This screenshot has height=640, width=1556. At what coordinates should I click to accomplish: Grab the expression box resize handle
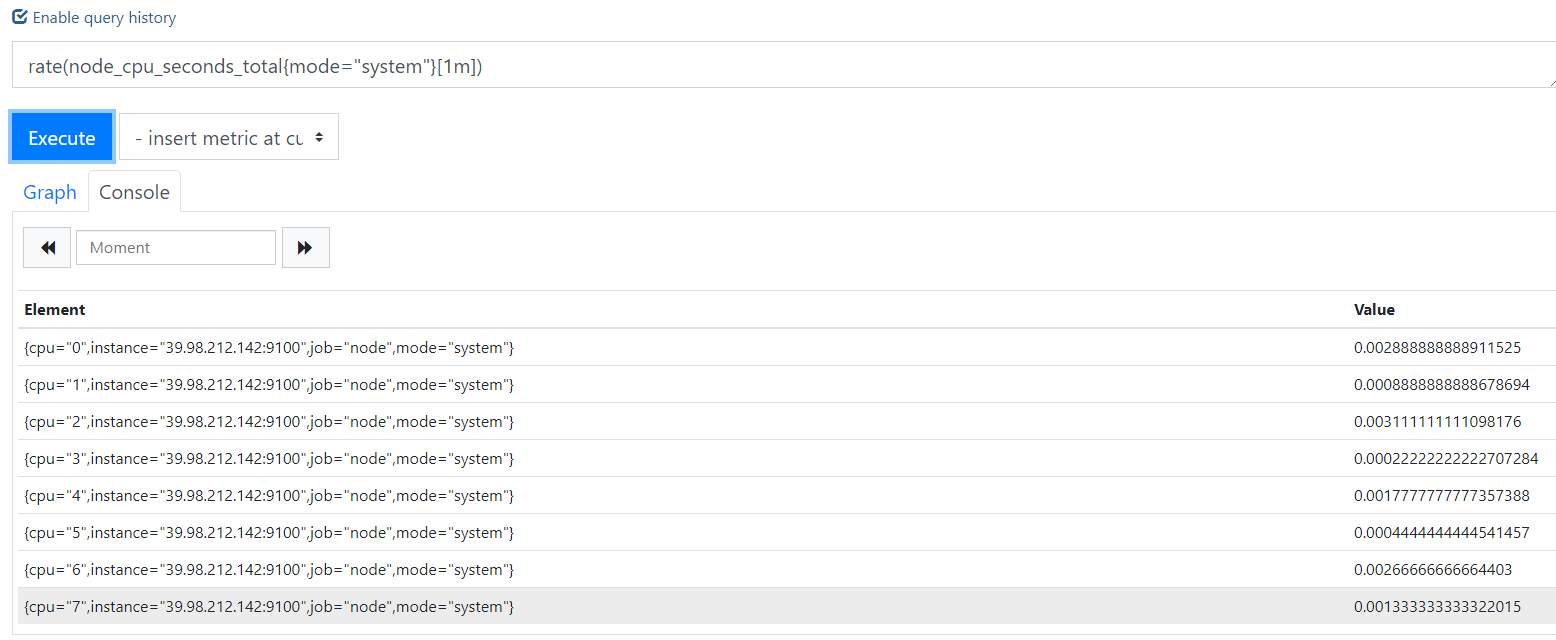tap(1549, 82)
